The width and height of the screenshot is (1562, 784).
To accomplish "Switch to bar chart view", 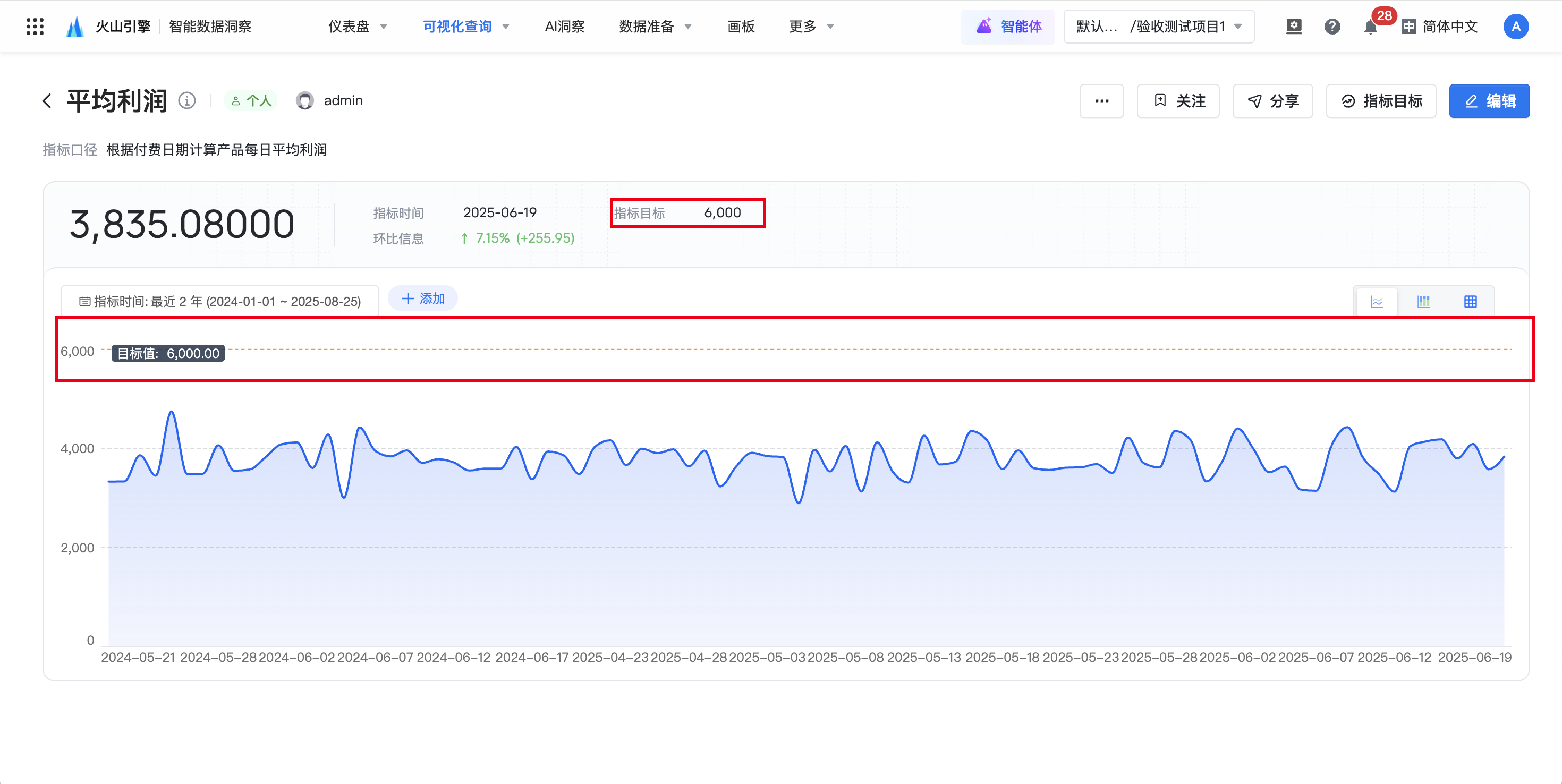I will pyautogui.click(x=1423, y=301).
